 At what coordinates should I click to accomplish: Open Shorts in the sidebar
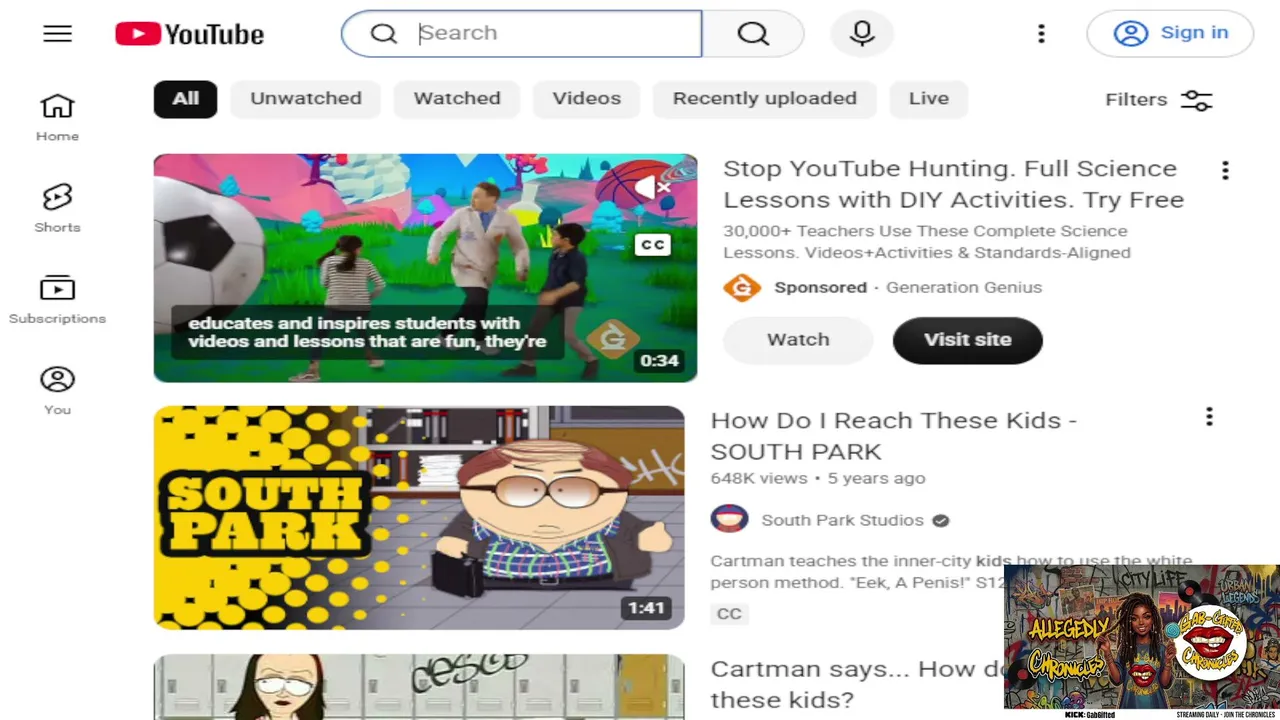pos(57,208)
